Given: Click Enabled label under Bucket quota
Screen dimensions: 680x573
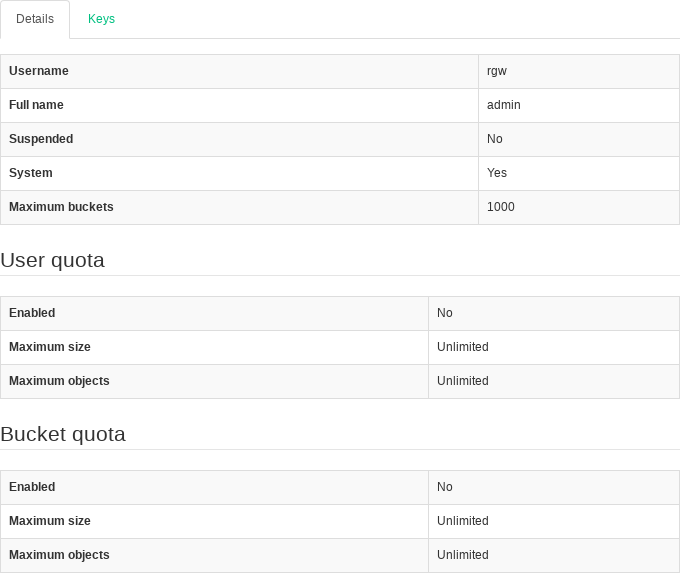Looking at the screenshot, I should (32, 487).
